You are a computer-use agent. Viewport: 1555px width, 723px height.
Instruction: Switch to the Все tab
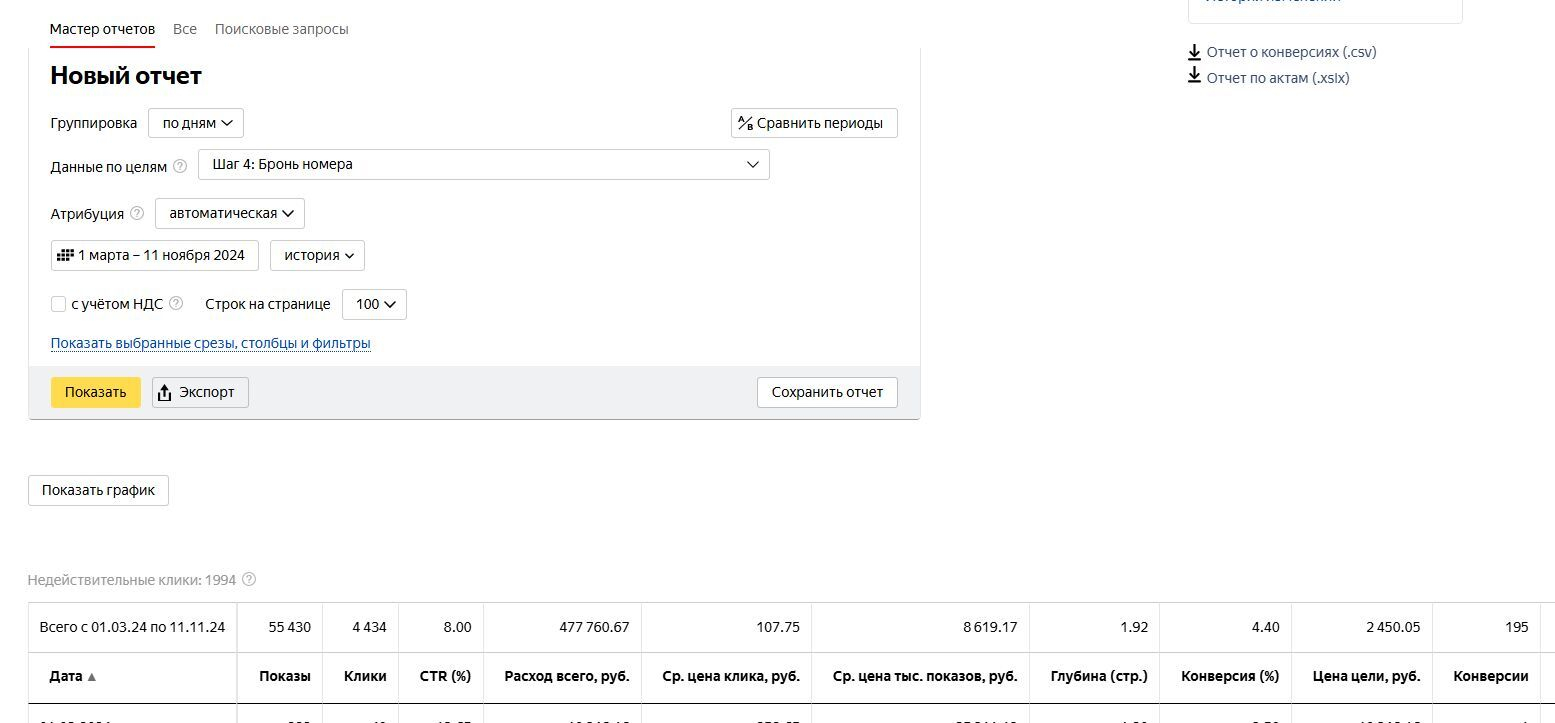tap(185, 29)
